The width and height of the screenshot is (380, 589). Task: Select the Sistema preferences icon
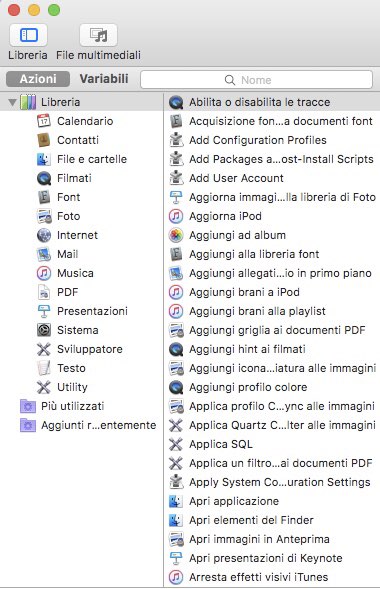pos(44,330)
